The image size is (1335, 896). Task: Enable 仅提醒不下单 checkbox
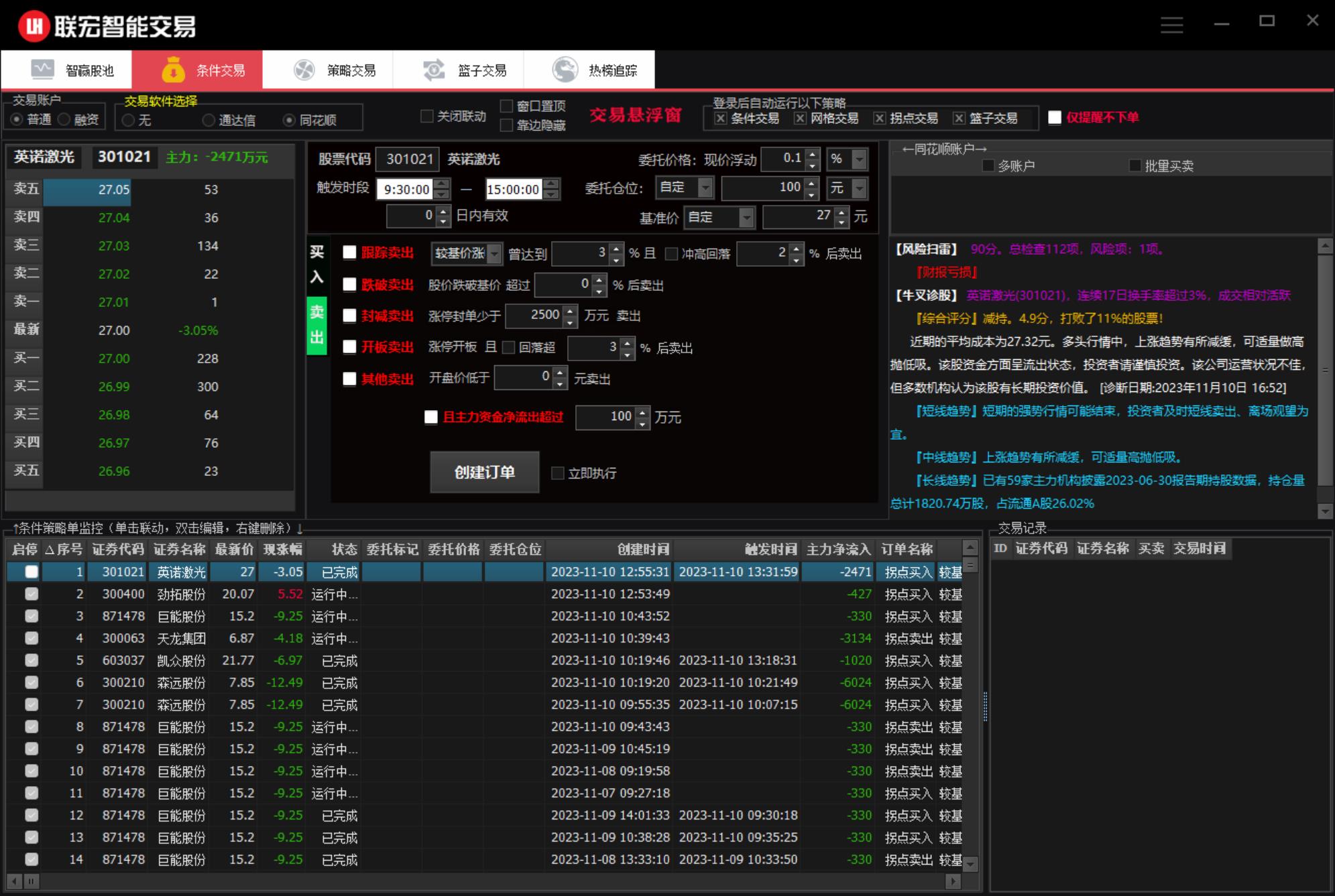tap(1055, 117)
